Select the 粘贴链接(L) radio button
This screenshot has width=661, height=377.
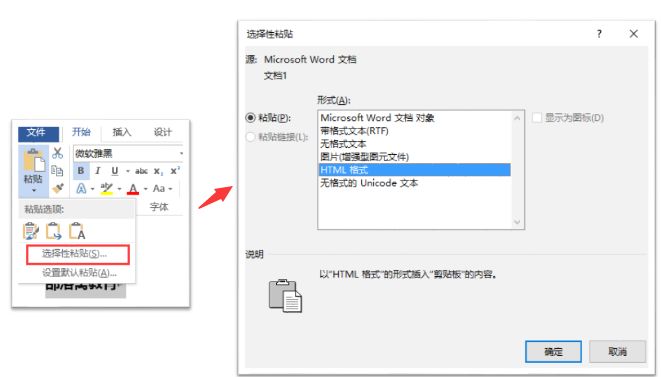tap(250, 137)
